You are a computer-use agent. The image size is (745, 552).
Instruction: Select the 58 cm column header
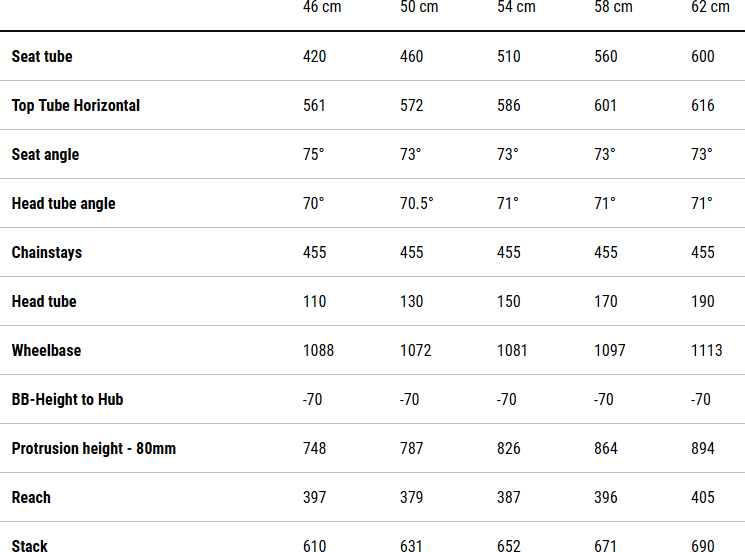[x=613, y=7]
